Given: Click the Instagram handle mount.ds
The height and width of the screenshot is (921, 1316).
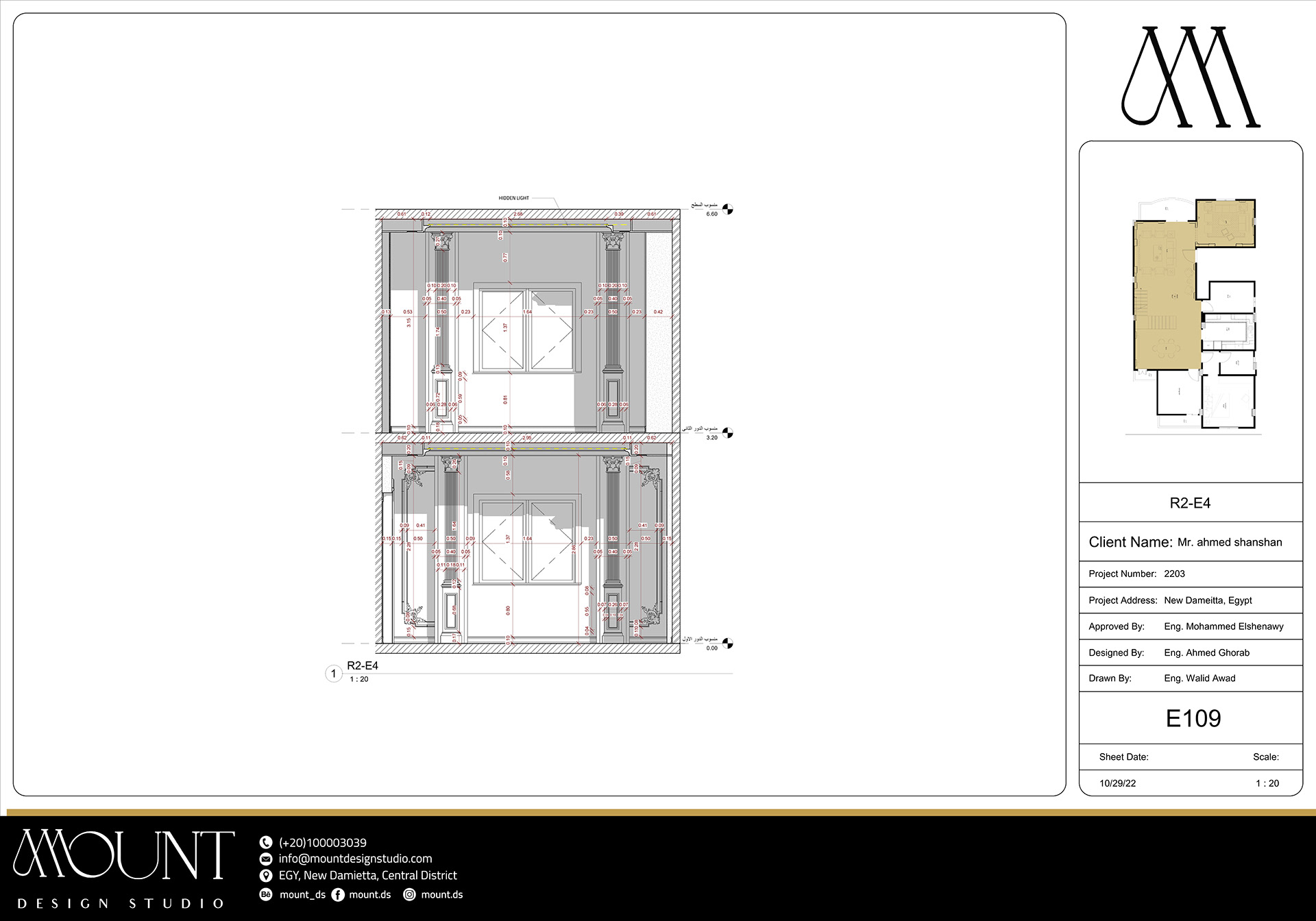Looking at the screenshot, I should 441,894.
